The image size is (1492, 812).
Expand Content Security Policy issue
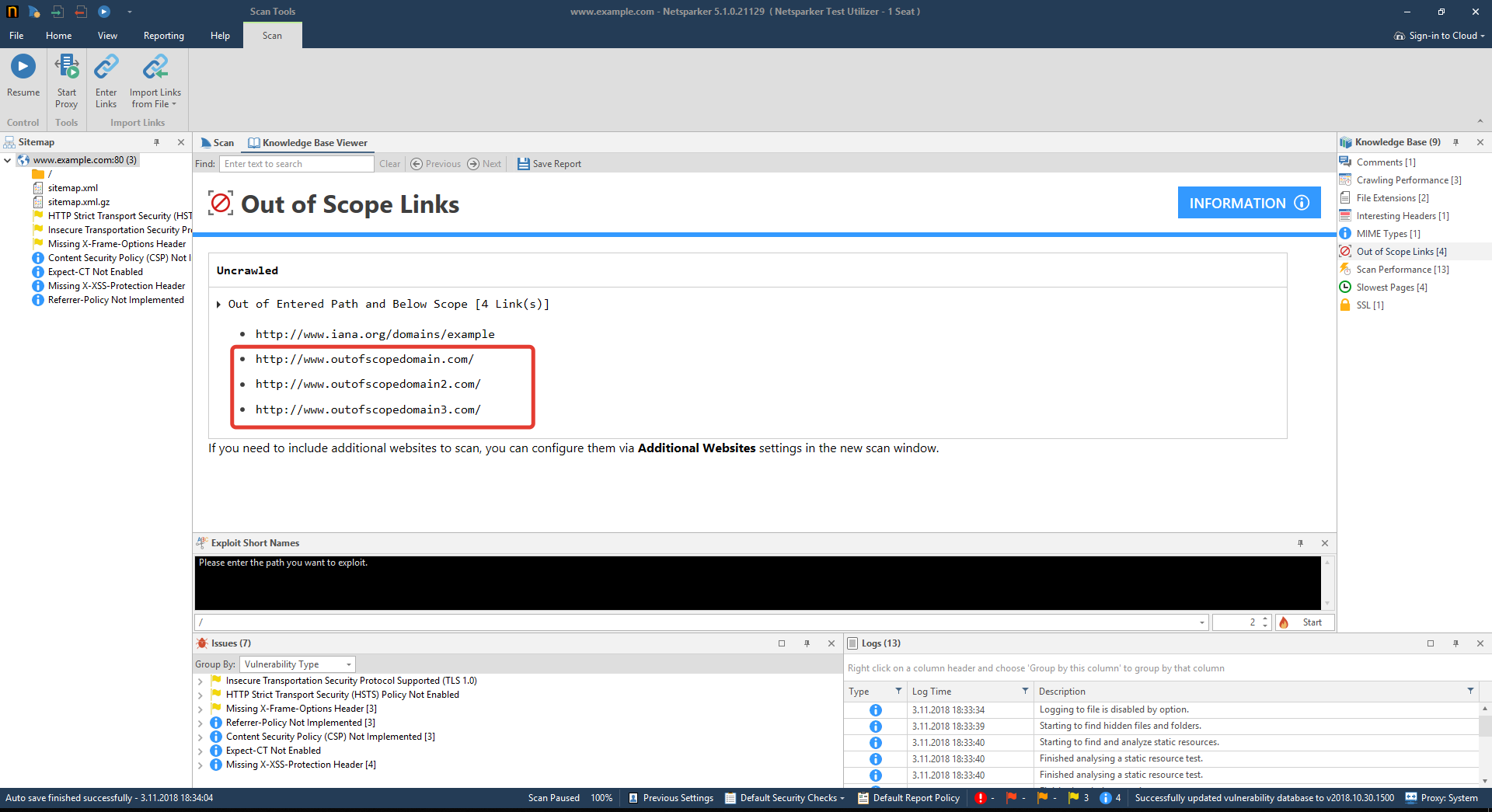point(200,737)
